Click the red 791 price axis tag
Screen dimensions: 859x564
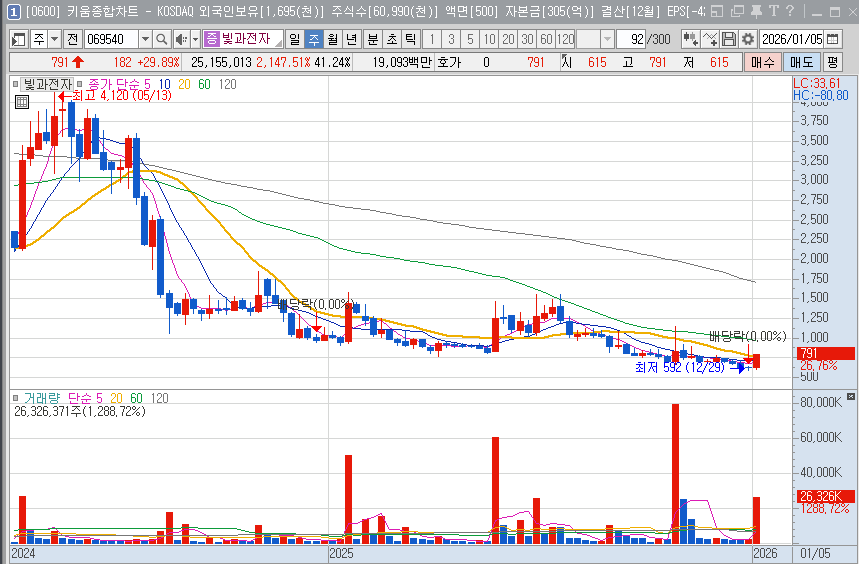point(826,353)
